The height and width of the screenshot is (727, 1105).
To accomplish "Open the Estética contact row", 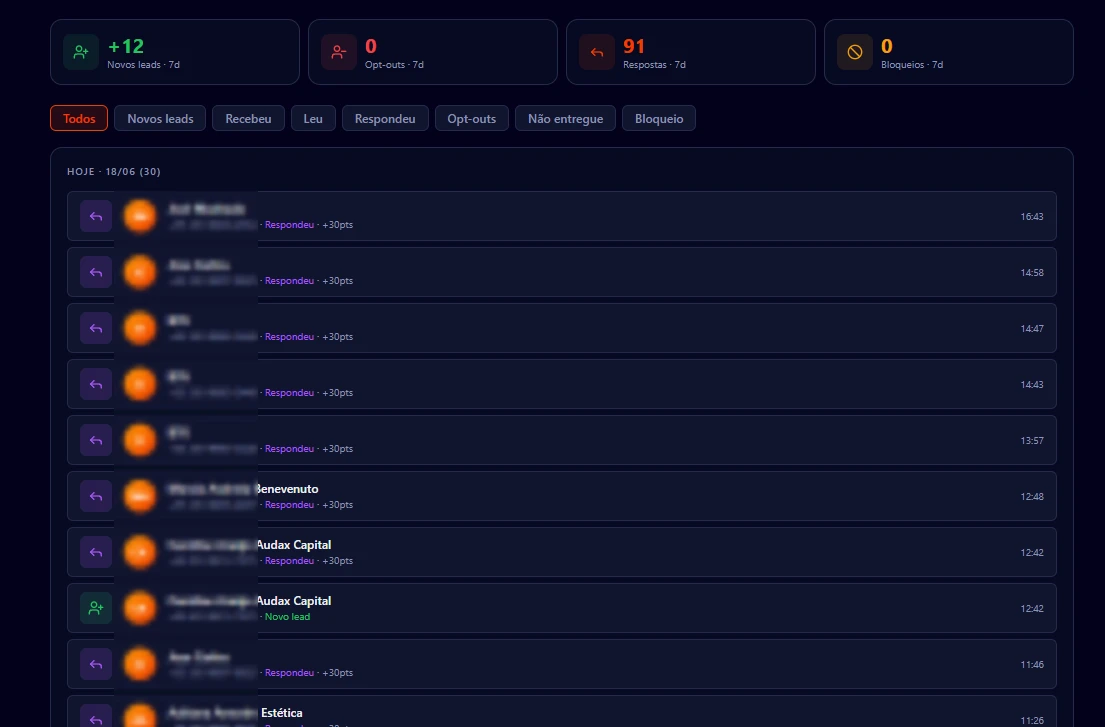I will coord(562,712).
